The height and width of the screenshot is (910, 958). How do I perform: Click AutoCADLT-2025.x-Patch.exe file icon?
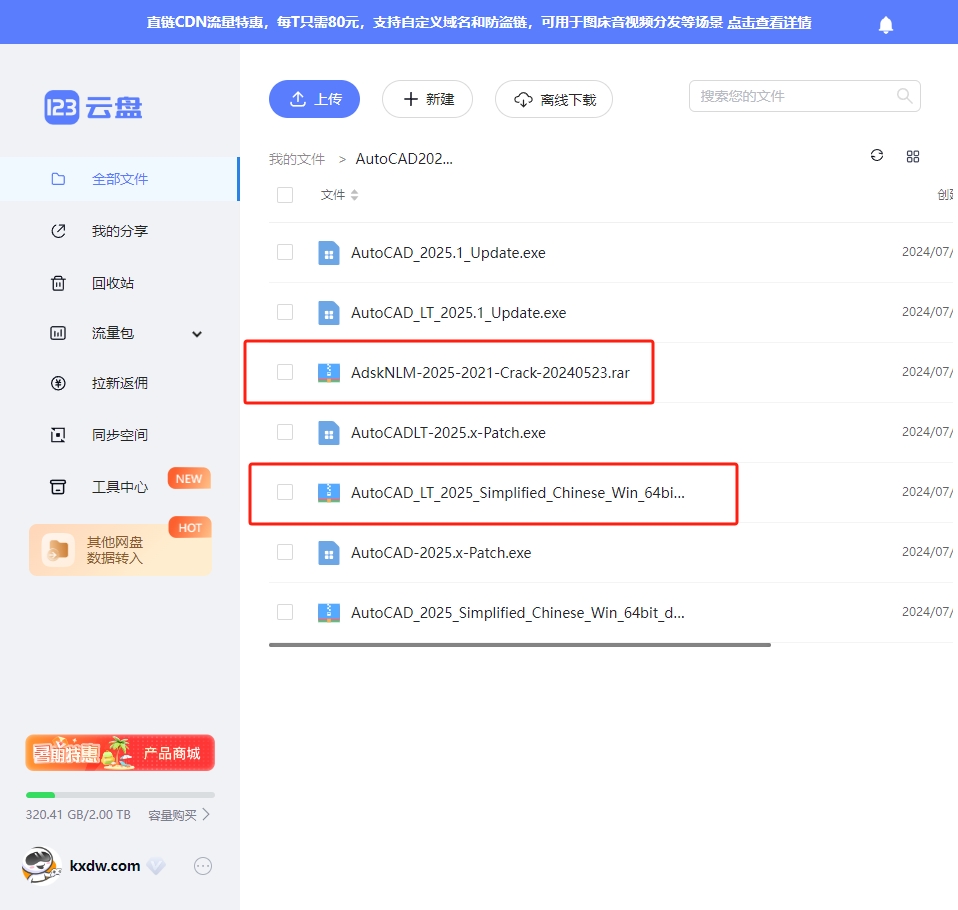pyautogui.click(x=329, y=432)
